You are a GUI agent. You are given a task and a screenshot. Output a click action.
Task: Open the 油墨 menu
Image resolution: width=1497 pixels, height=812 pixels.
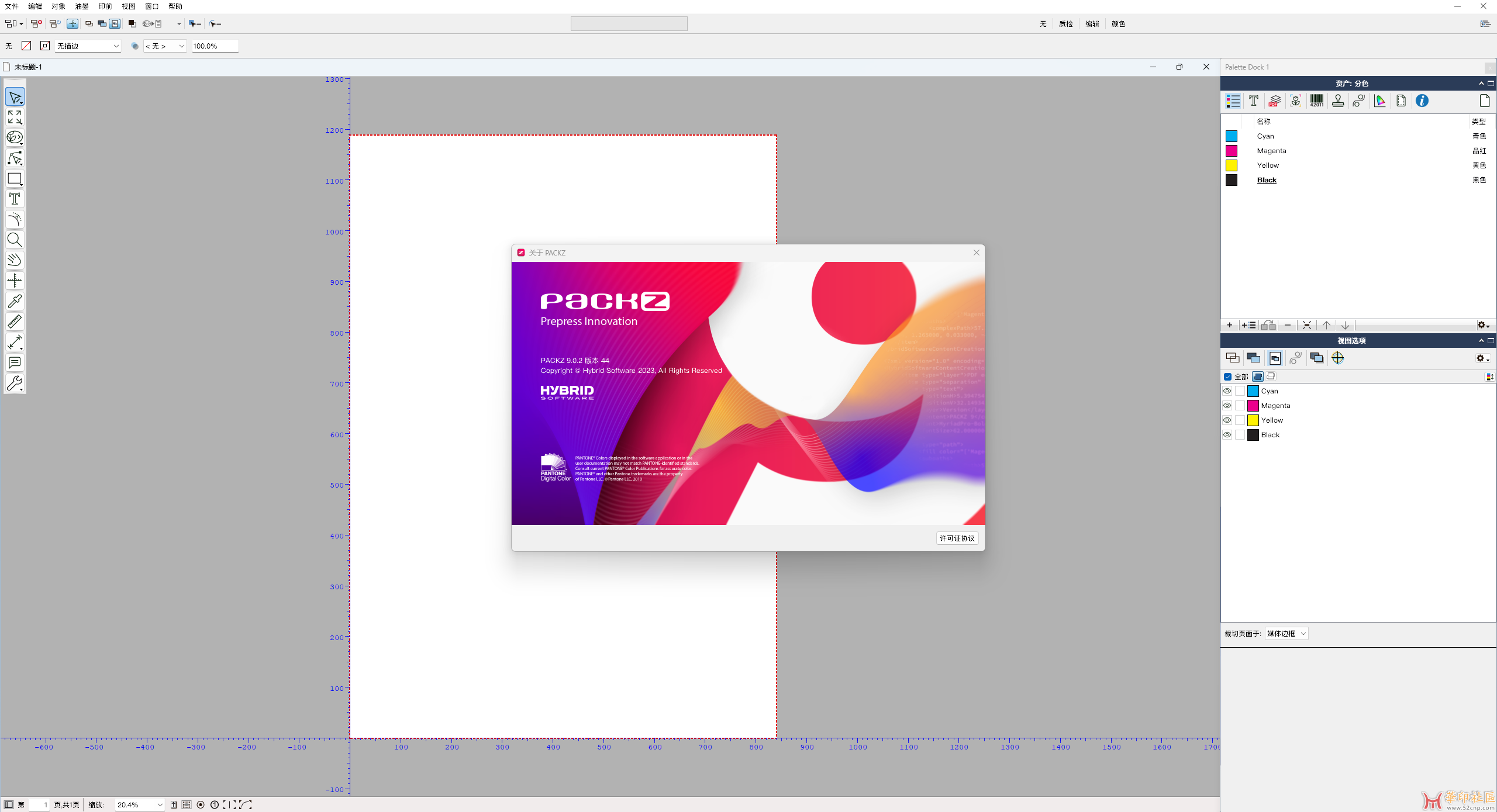(x=81, y=6)
